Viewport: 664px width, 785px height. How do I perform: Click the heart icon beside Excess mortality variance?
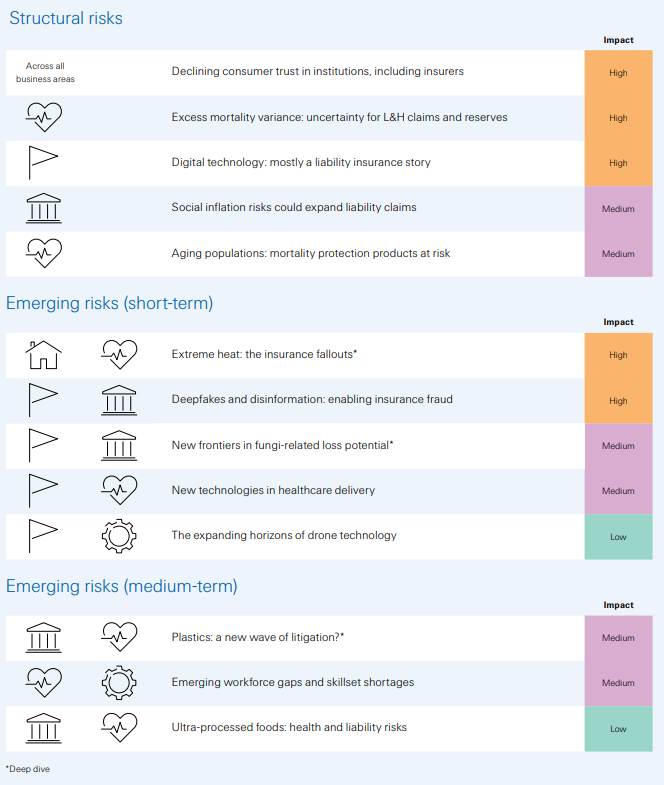pos(44,117)
